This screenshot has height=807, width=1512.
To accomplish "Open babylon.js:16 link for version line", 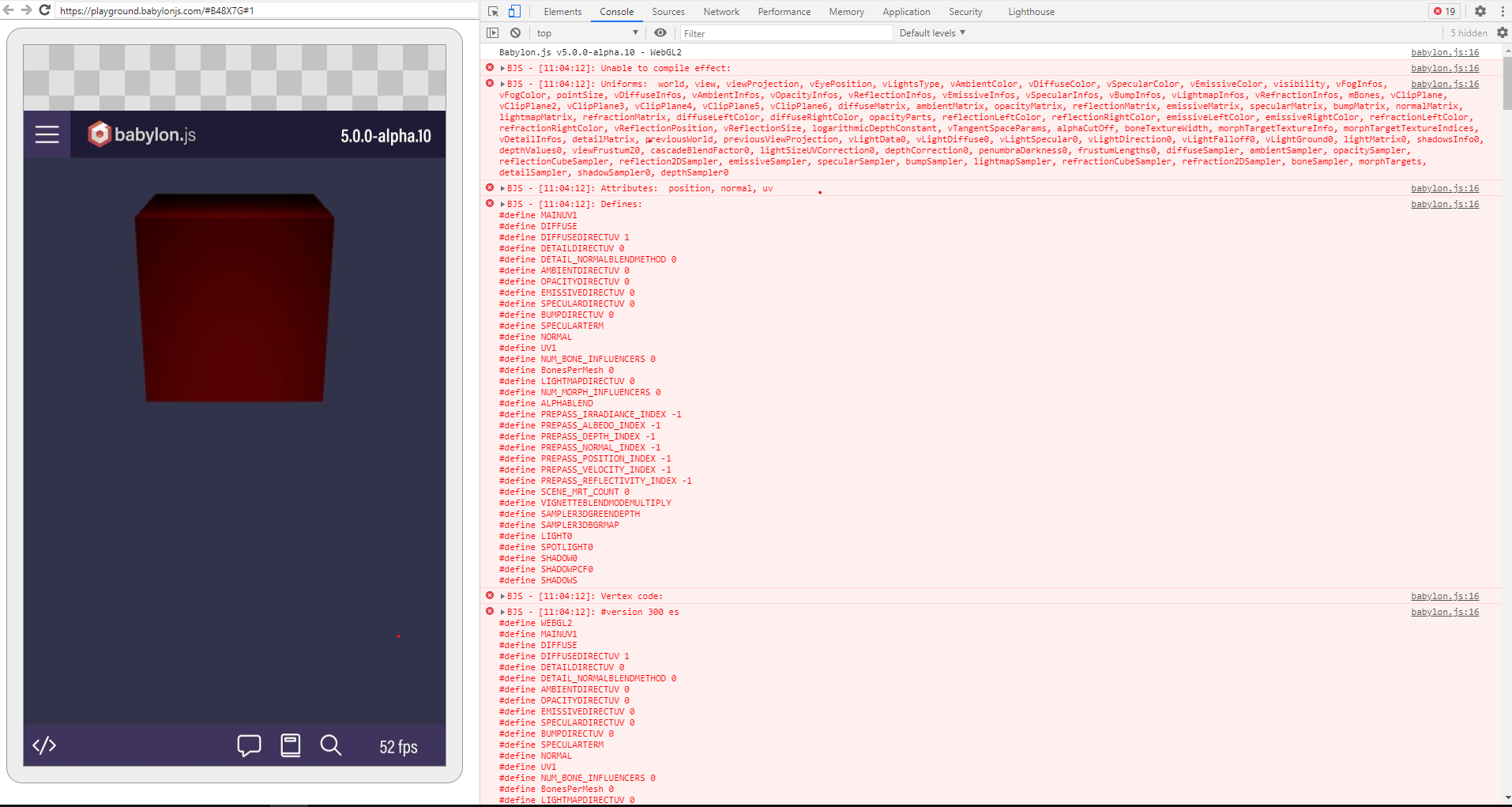I will click(x=1445, y=52).
